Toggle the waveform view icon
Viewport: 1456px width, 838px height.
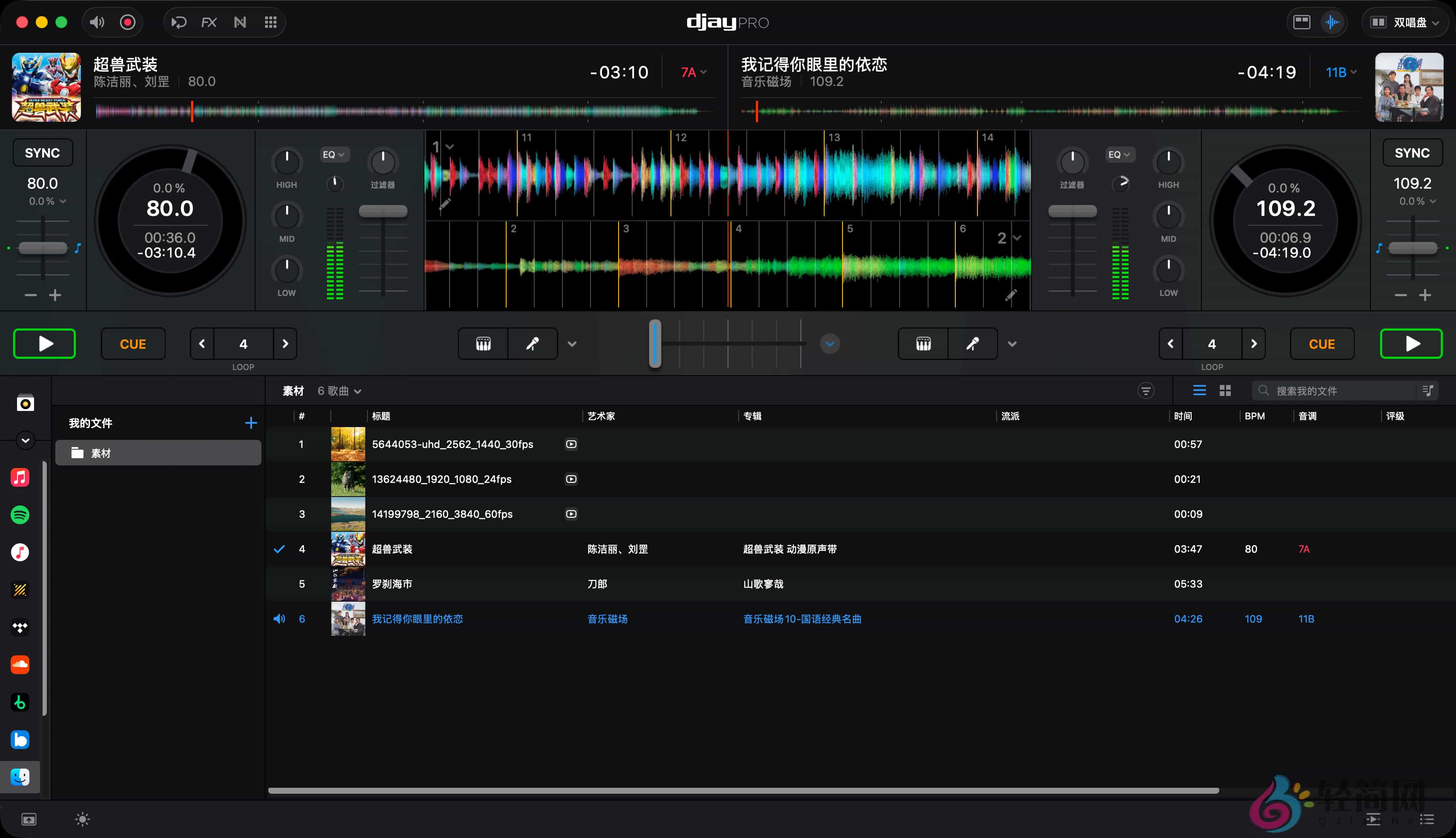1332,23
